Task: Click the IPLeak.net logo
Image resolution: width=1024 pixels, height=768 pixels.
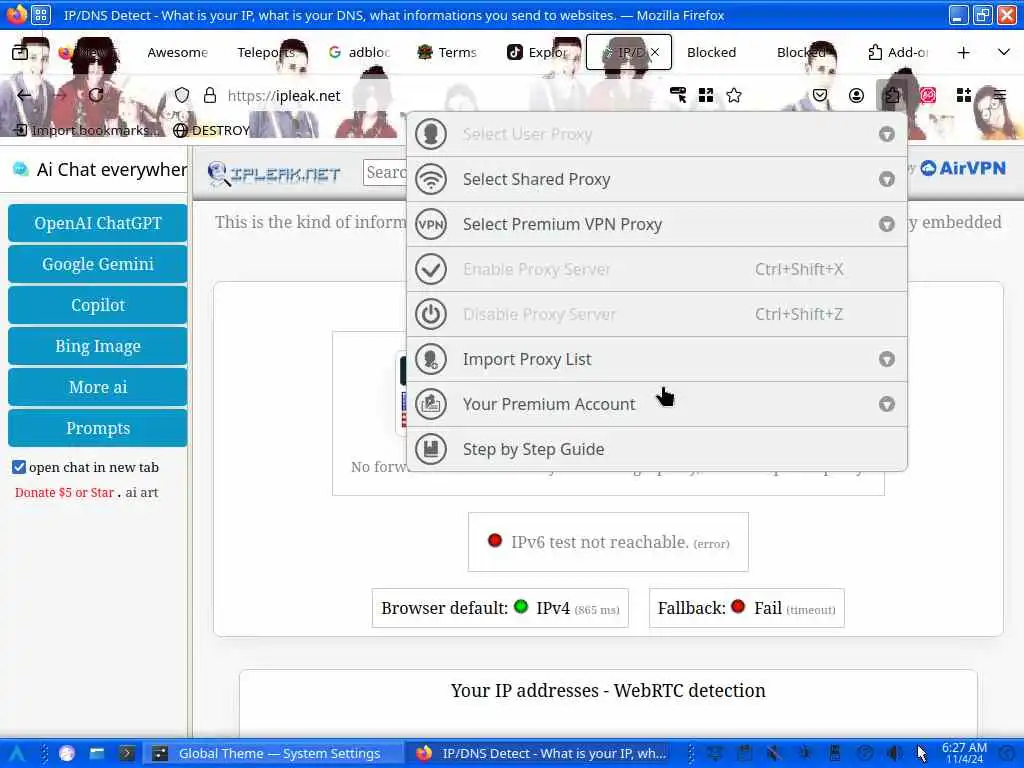Action: pyautogui.click(x=274, y=174)
